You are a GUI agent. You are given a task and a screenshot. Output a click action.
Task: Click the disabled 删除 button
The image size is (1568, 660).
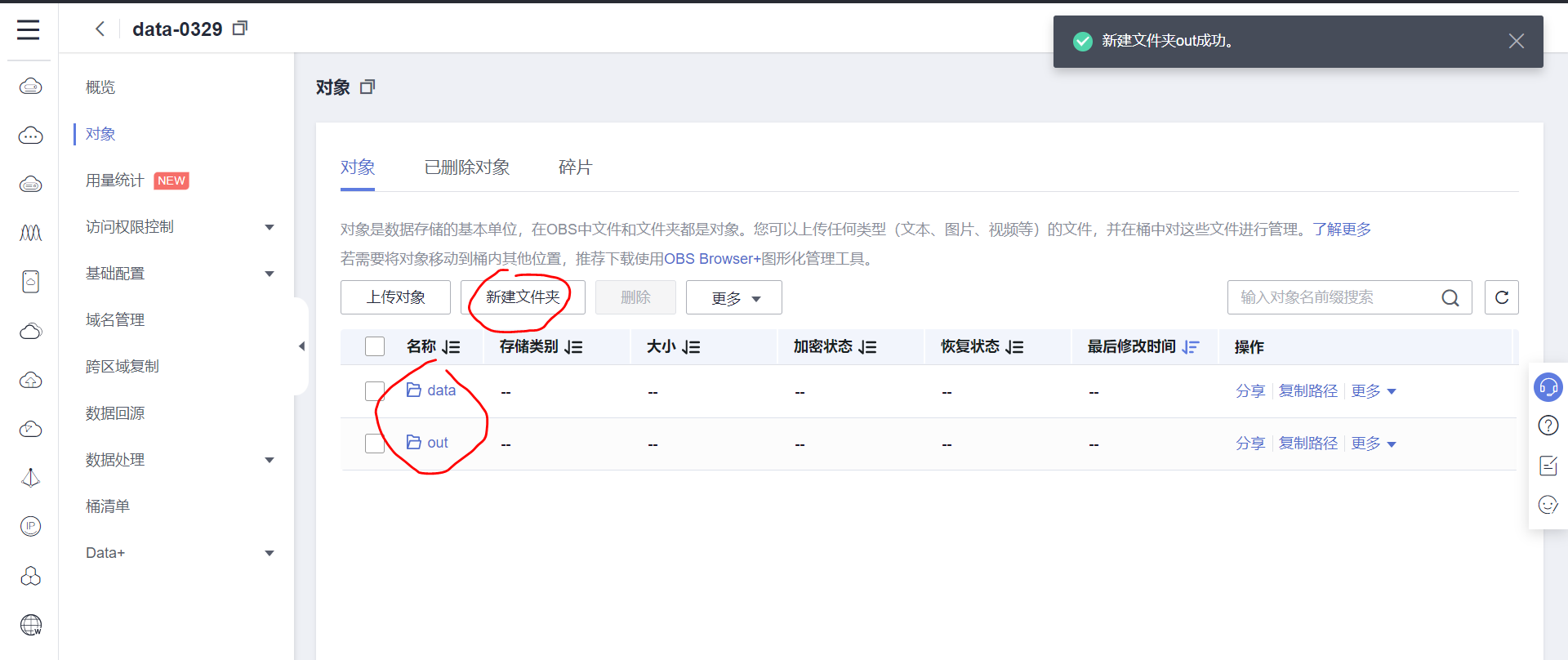(635, 297)
